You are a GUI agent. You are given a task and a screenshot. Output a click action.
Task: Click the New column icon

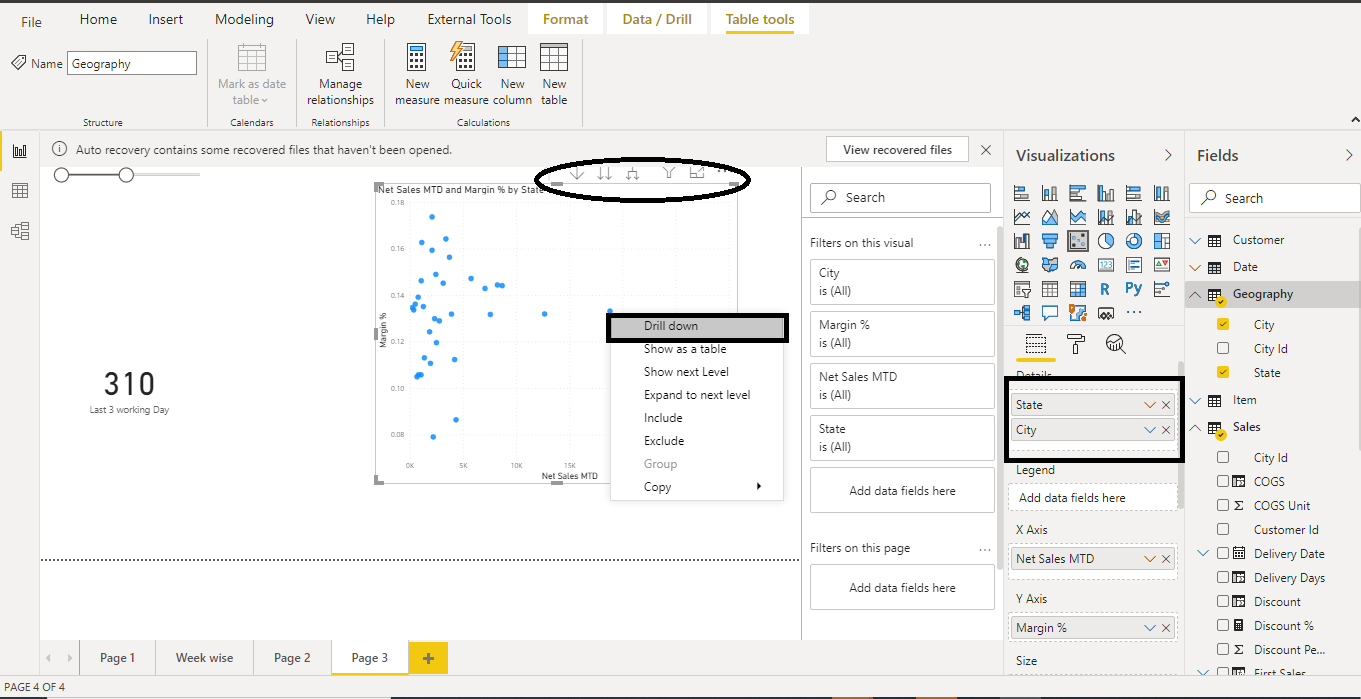[512, 57]
